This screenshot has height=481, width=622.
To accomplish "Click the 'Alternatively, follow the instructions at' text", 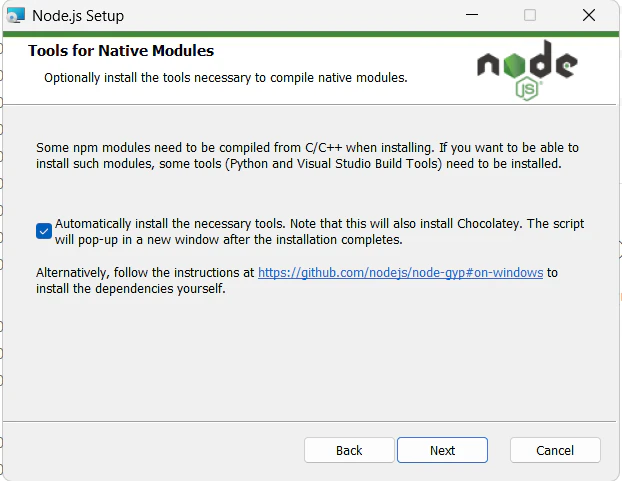I will 145,272.
